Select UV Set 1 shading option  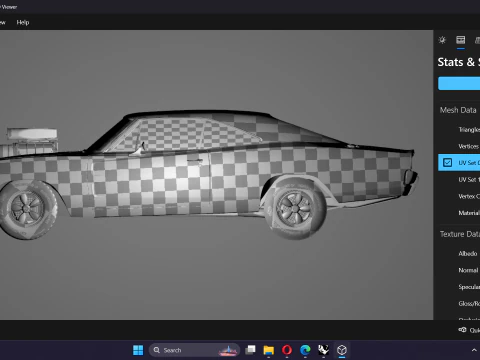coord(469,180)
